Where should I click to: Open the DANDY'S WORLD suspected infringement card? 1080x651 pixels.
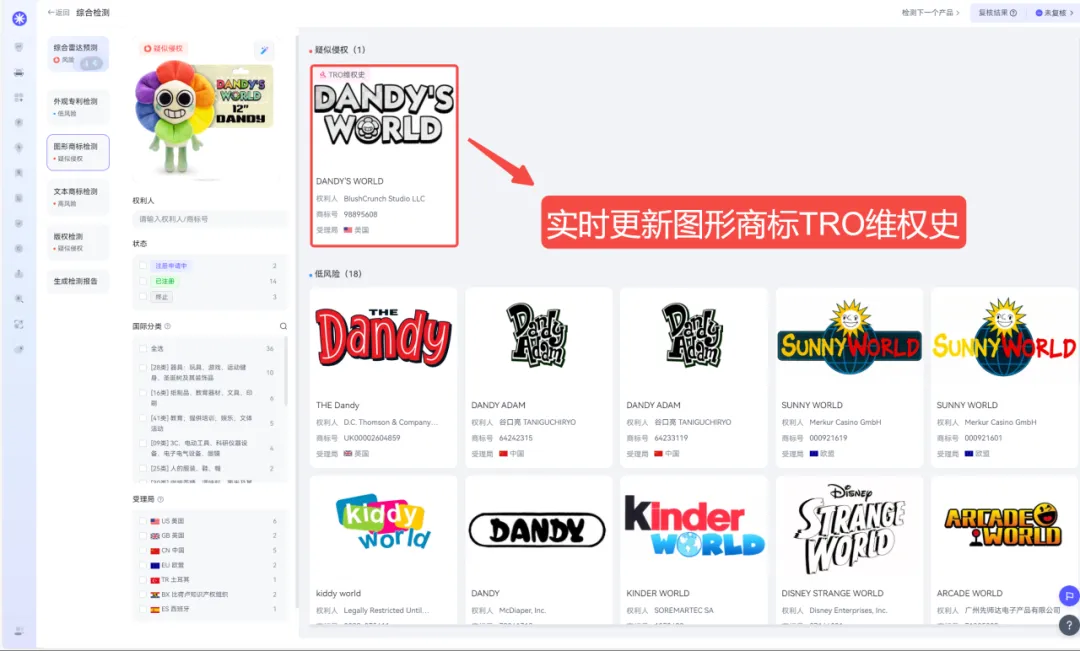pyautogui.click(x=384, y=156)
